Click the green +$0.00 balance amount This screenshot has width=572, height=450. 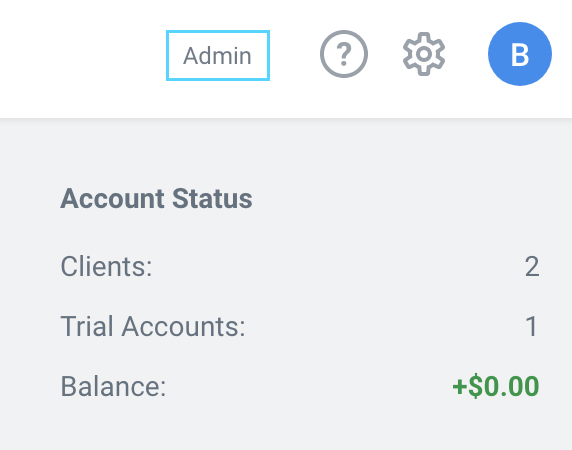pos(496,386)
